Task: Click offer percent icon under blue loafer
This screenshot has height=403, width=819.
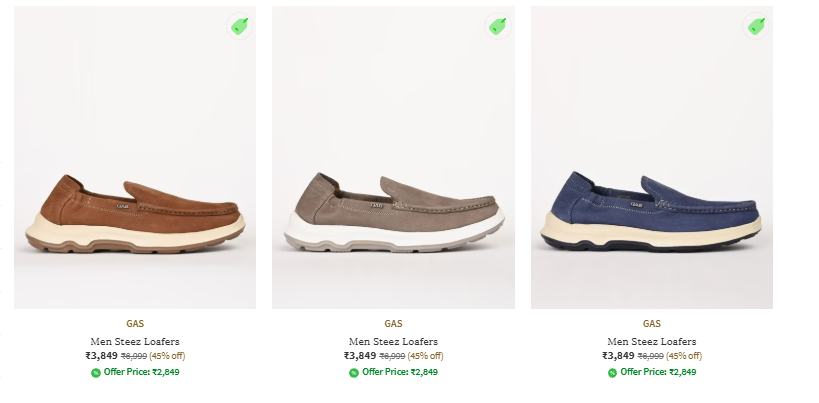Action: [612, 373]
